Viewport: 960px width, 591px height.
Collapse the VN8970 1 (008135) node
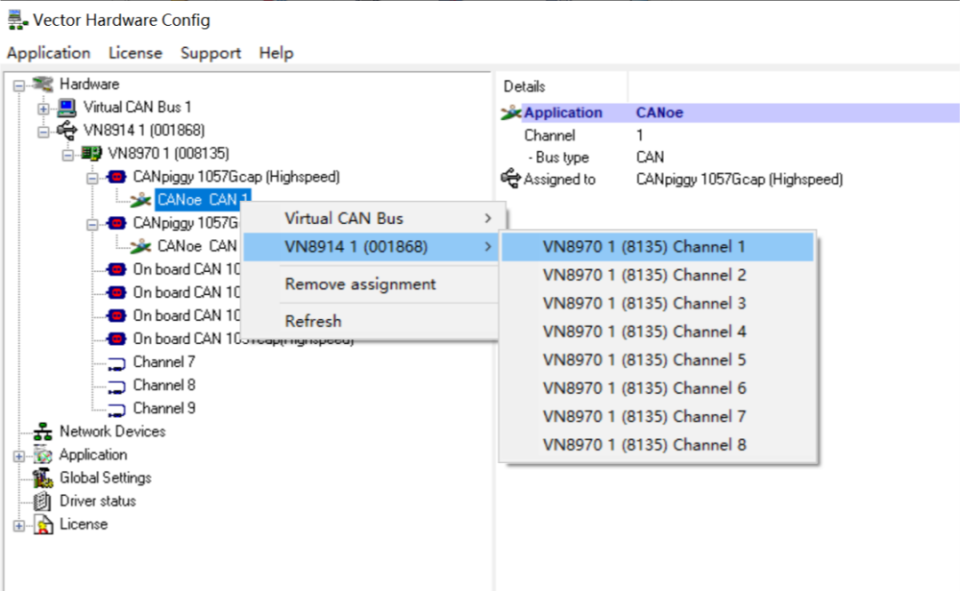tap(68, 154)
